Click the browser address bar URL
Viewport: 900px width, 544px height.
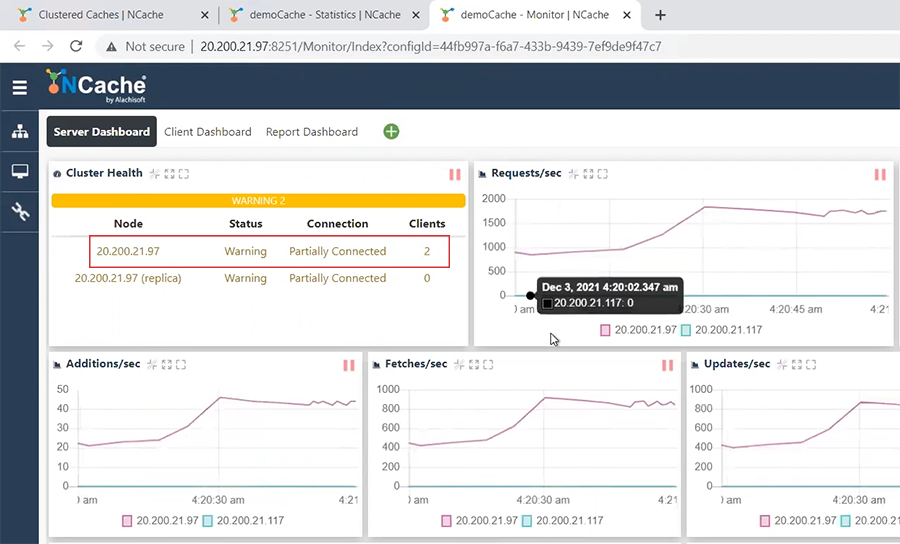tap(430, 46)
